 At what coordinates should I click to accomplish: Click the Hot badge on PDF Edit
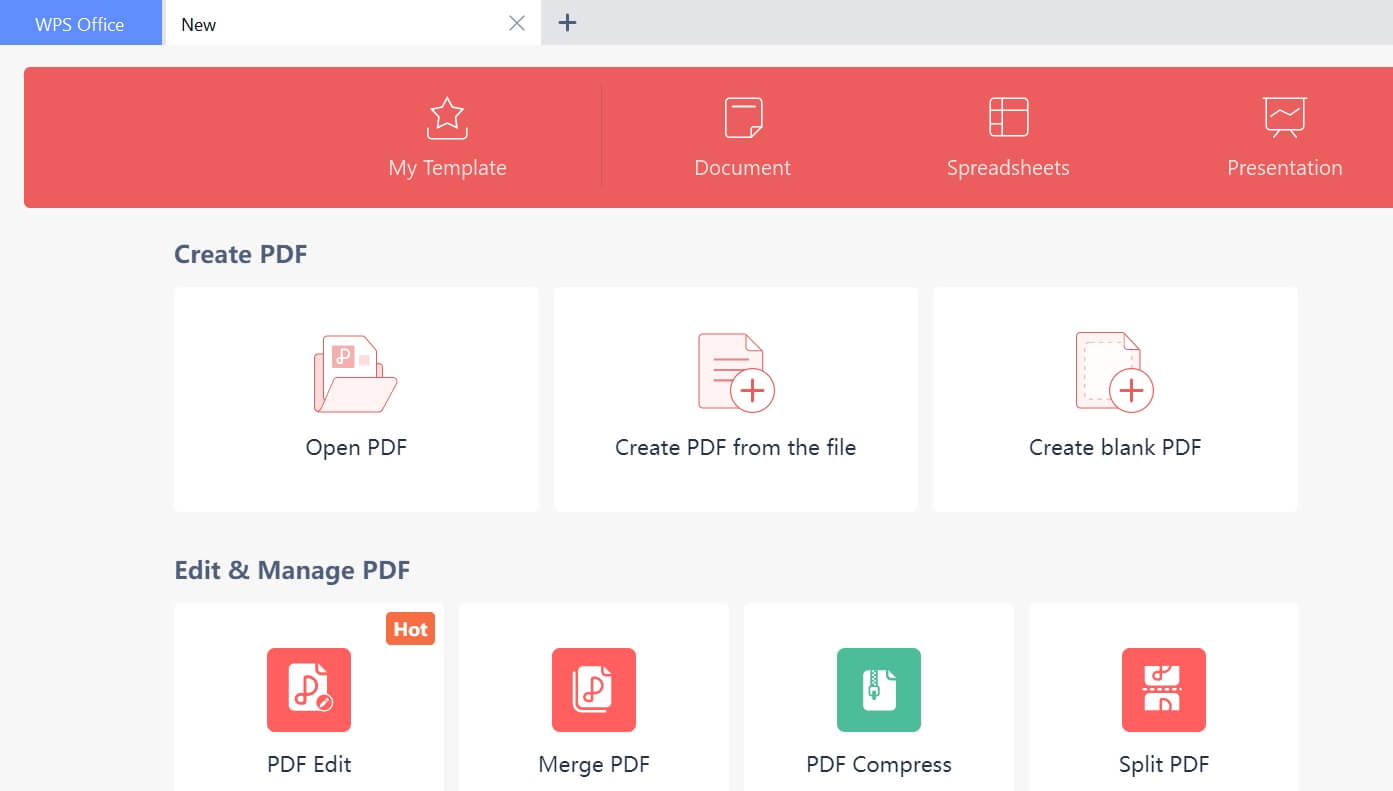point(410,629)
